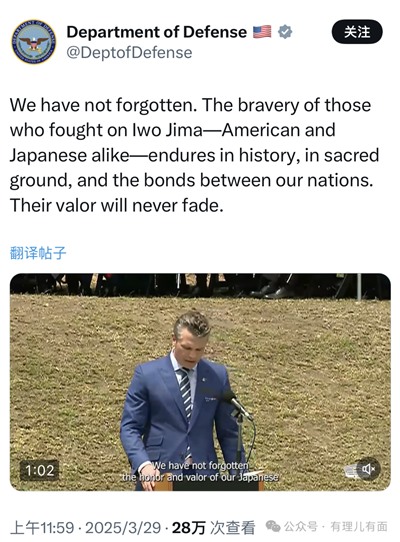Click the Department of Defense display name
The image size is (400, 542).
coord(157,32)
